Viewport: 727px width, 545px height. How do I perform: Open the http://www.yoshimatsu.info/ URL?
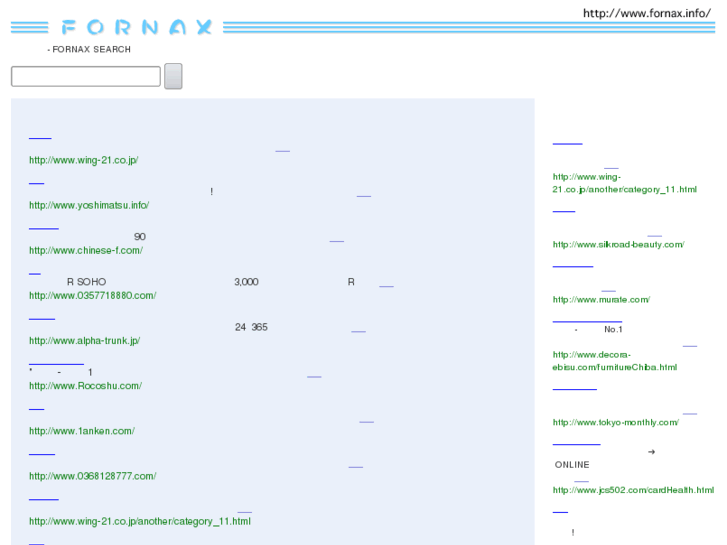[x=89, y=205]
